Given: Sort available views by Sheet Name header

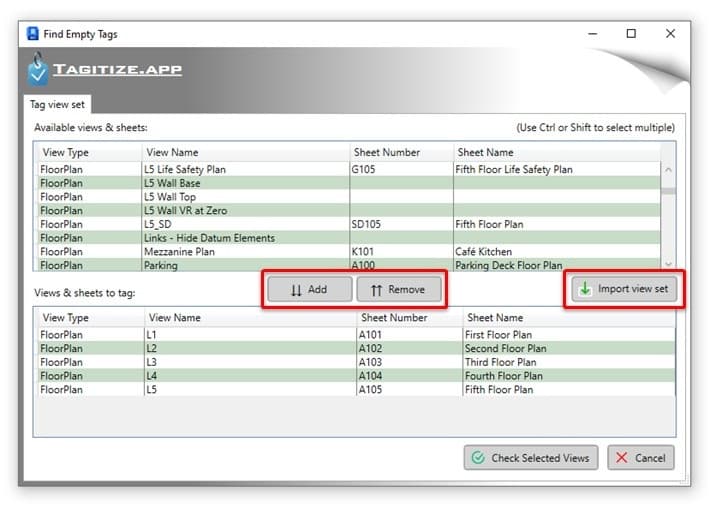Looking at the screenshot, I should 557,152.
